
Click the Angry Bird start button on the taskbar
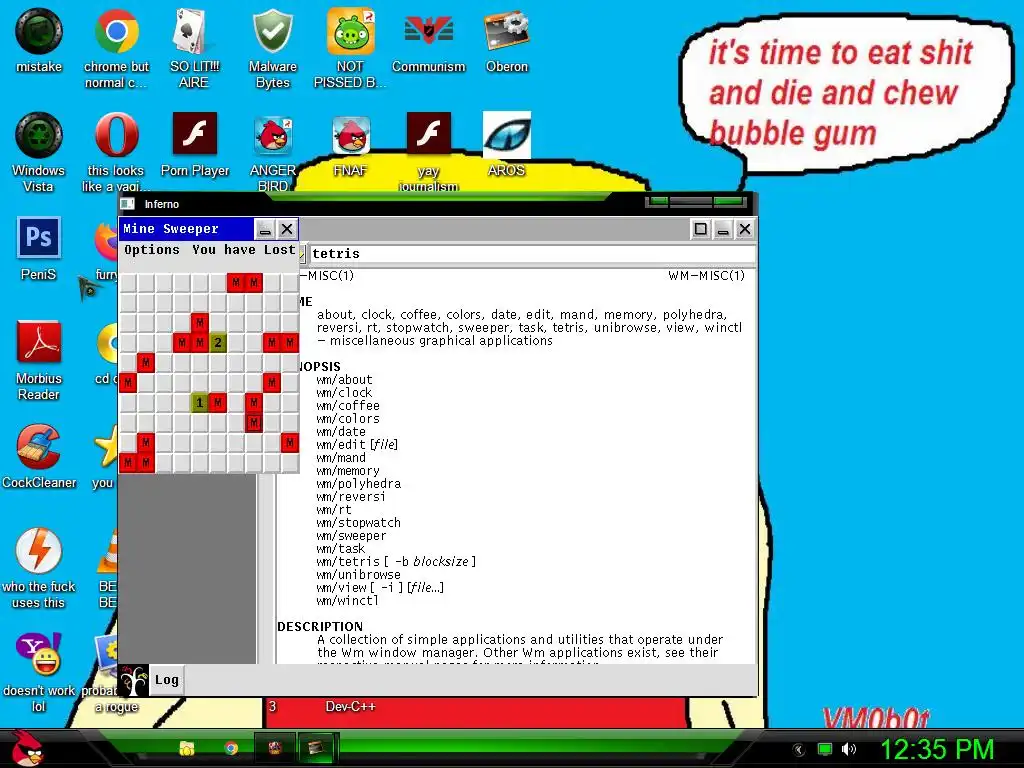26,748
